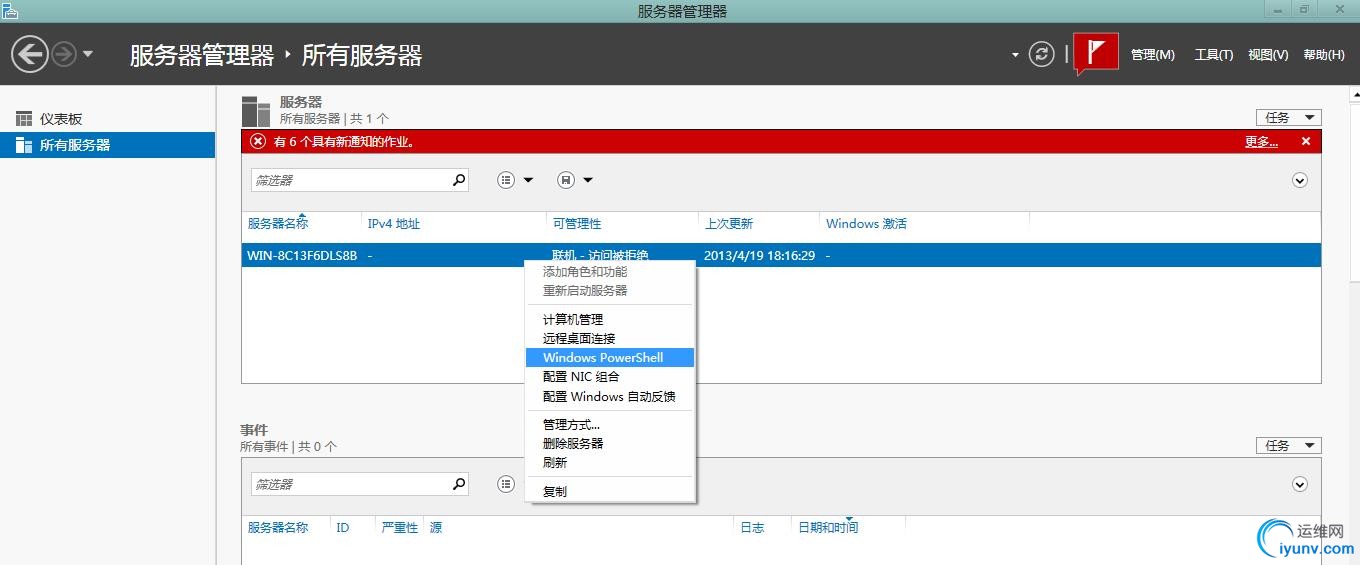
Task: Open the dropdown arrow beside the servers list icon
Action: click(x=528, y=180)
